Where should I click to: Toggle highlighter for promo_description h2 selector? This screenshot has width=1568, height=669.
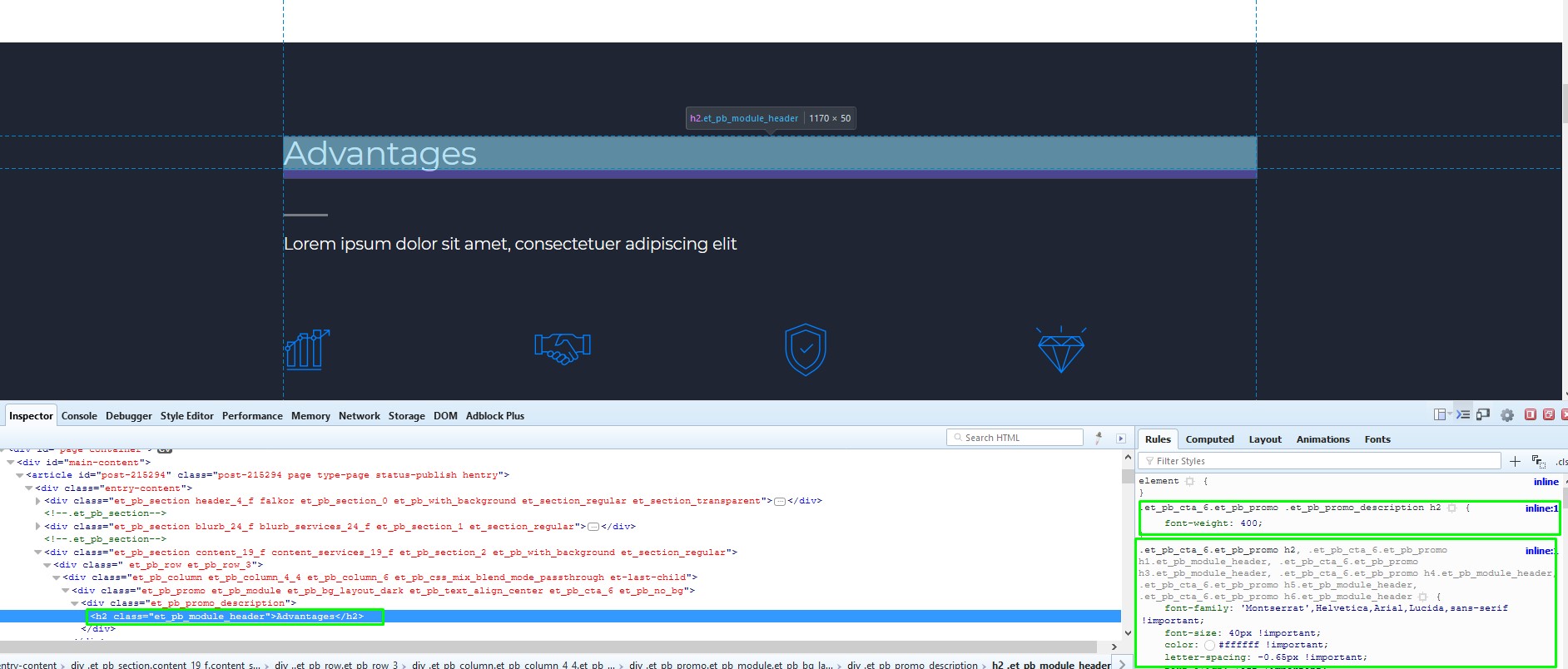coord(1452,508)
